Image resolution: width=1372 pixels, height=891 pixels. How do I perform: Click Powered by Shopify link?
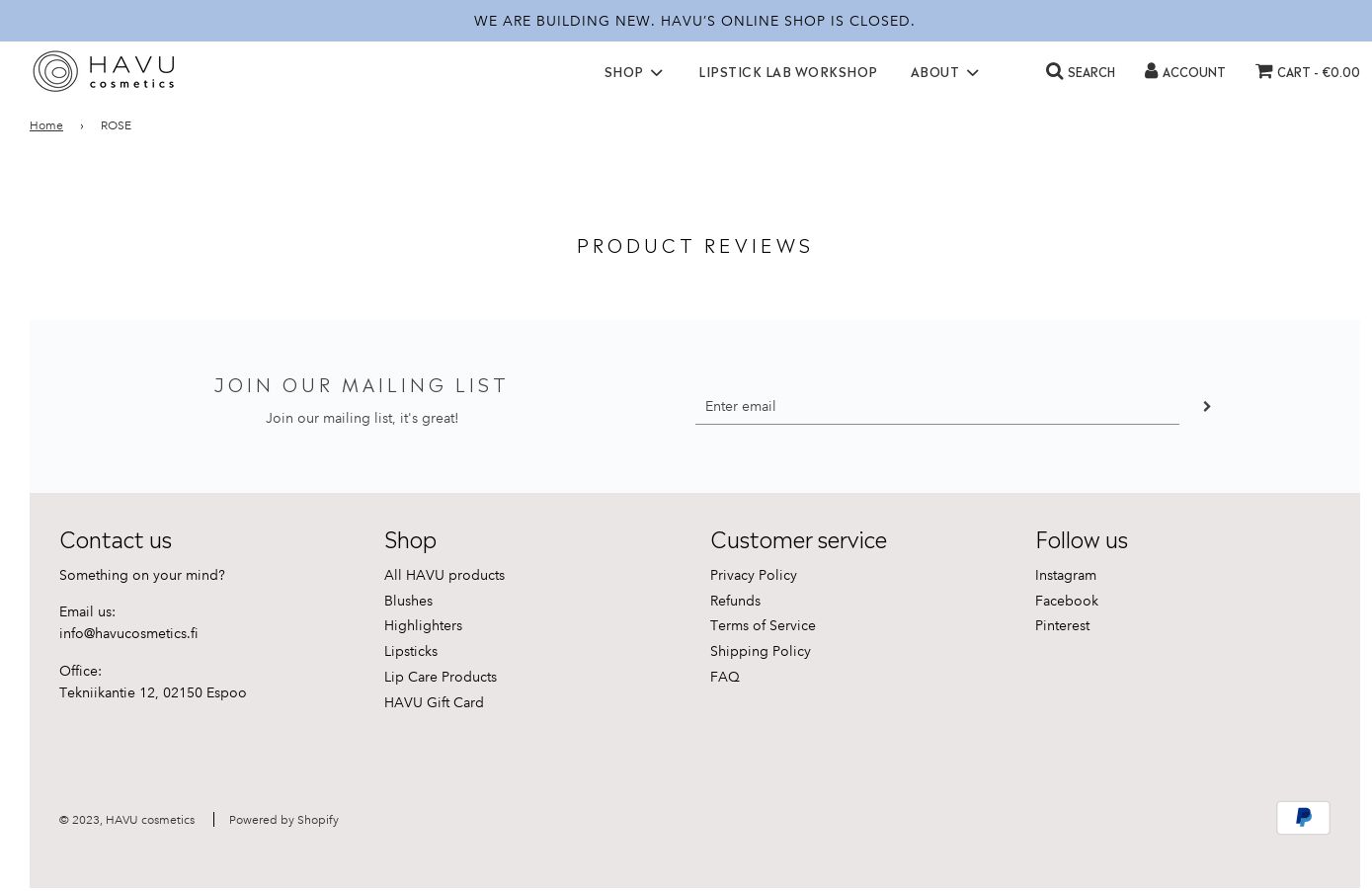(x=283, y=820)
